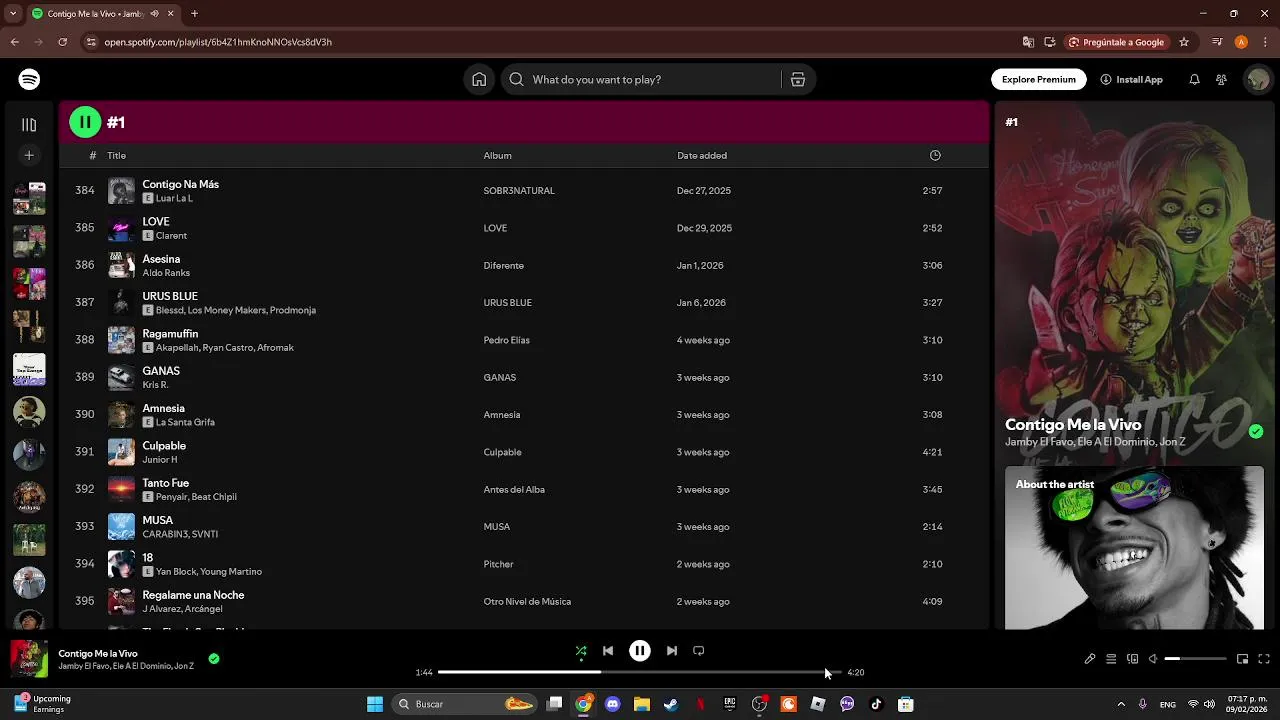Select the Tanto Fue track title
Screen dimensions: 1280x720
point(166,483)
